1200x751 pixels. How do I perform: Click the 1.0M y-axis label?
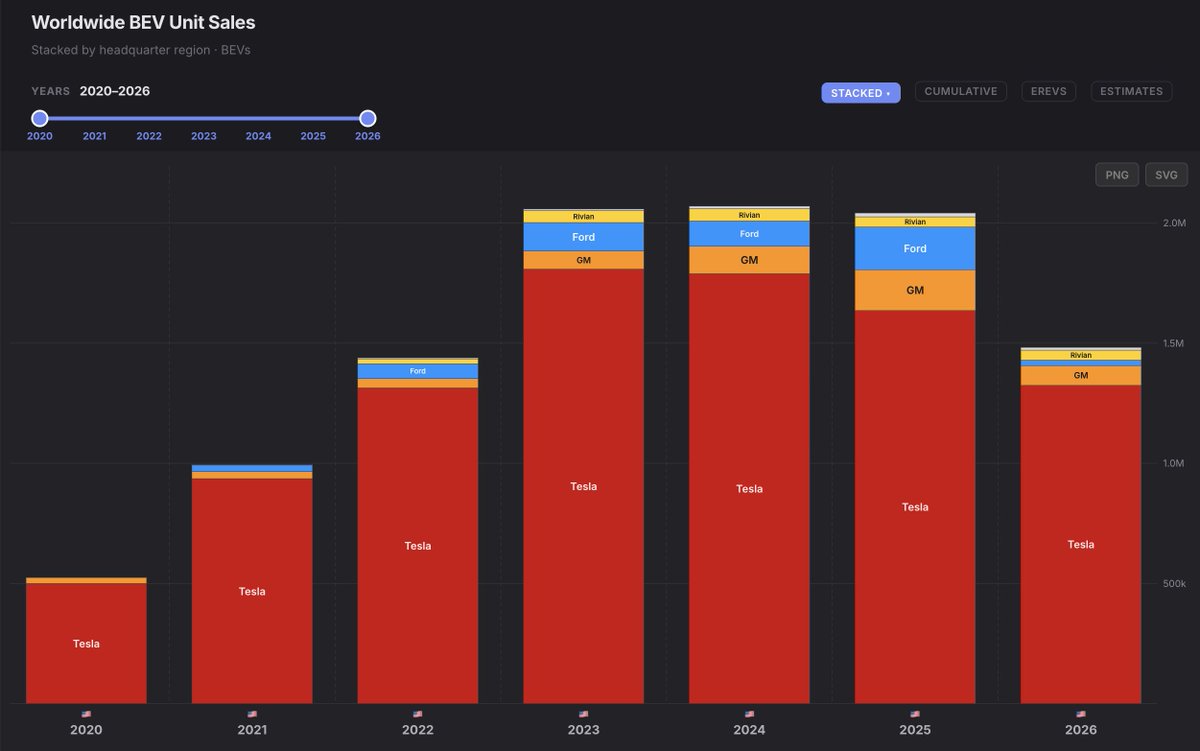[1172, 463]
